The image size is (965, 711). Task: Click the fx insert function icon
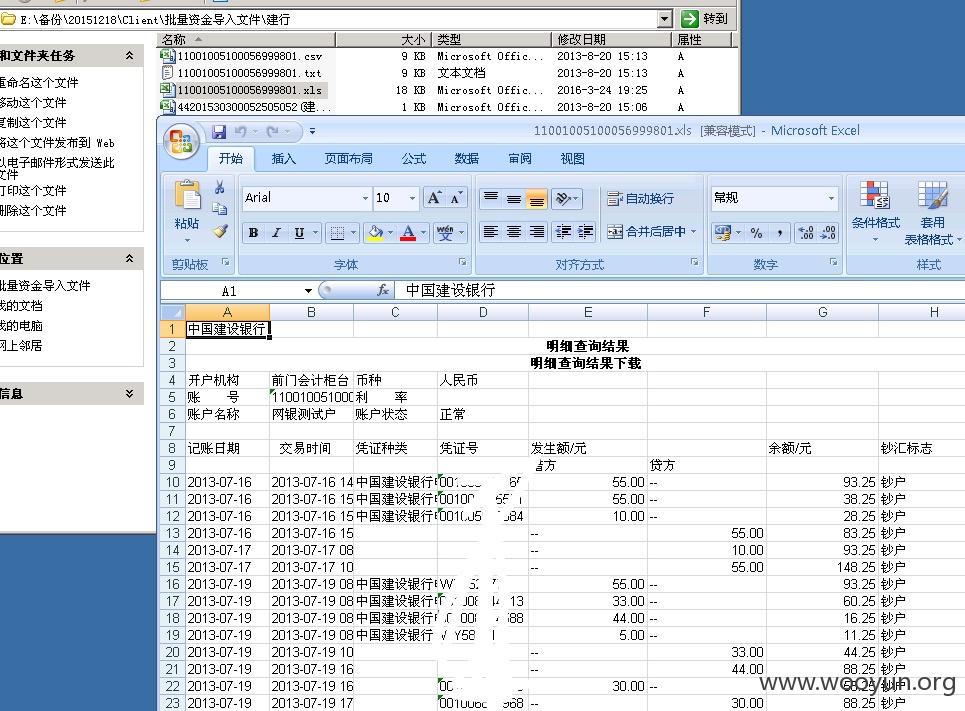tap(382, 290)
